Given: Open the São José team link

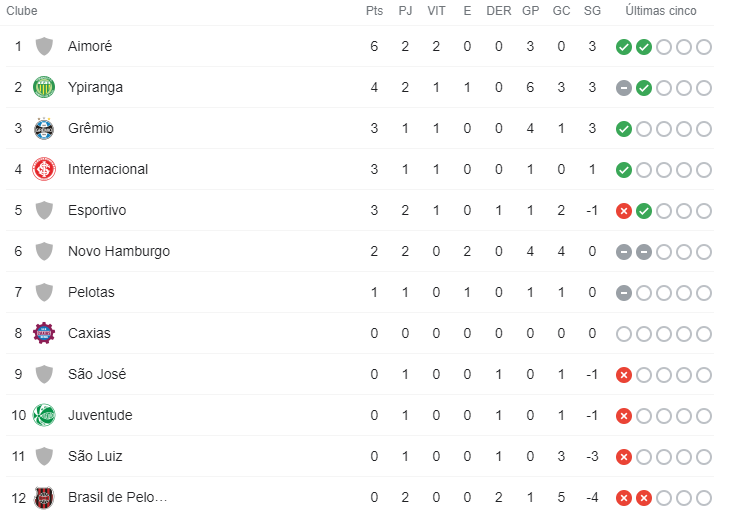Looking at the screenshot, I should coord(97,374).
